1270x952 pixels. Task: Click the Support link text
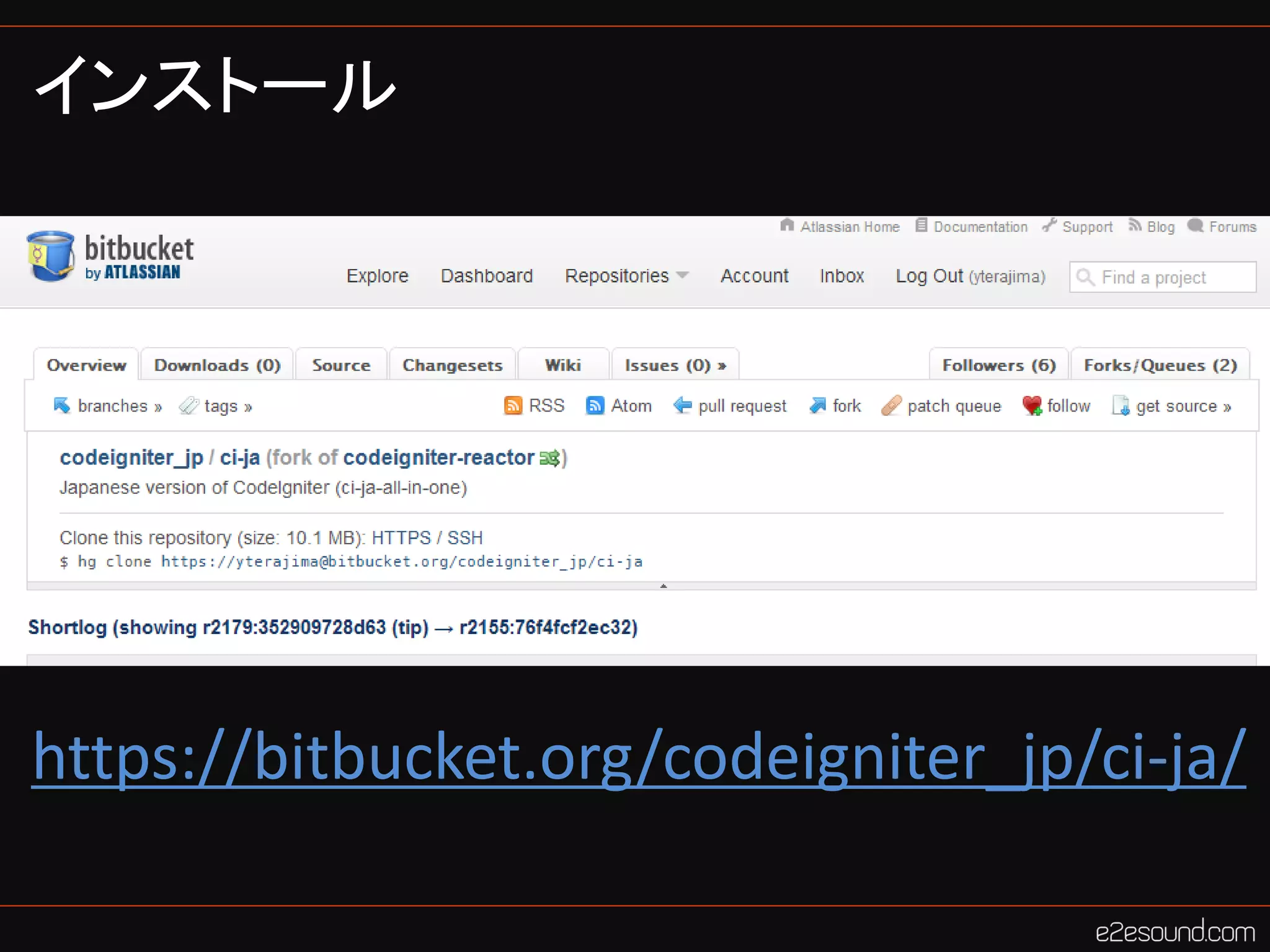click(x=1087, y=227)
